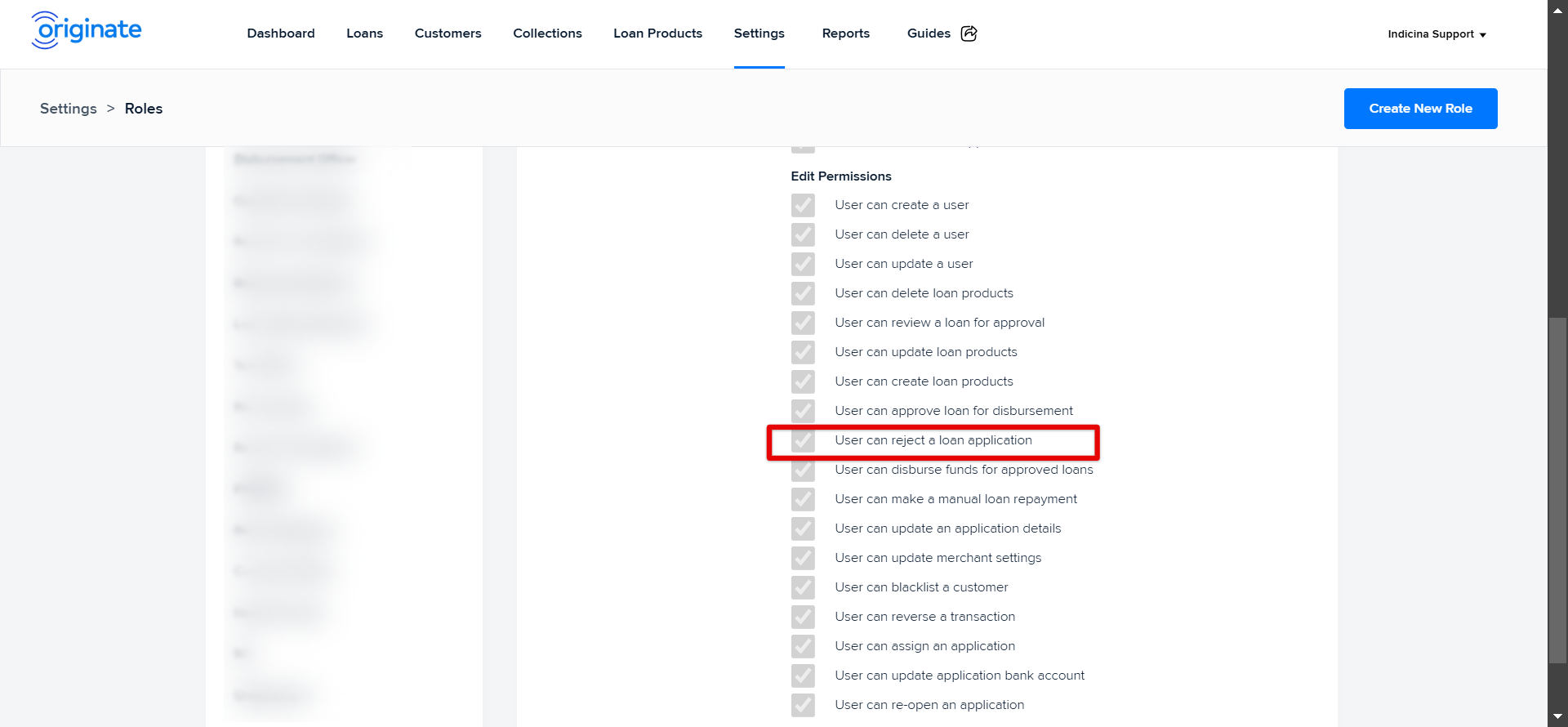
Task: Toggle 'User can re-open an application' checkbox
Action: coord(803,705)
